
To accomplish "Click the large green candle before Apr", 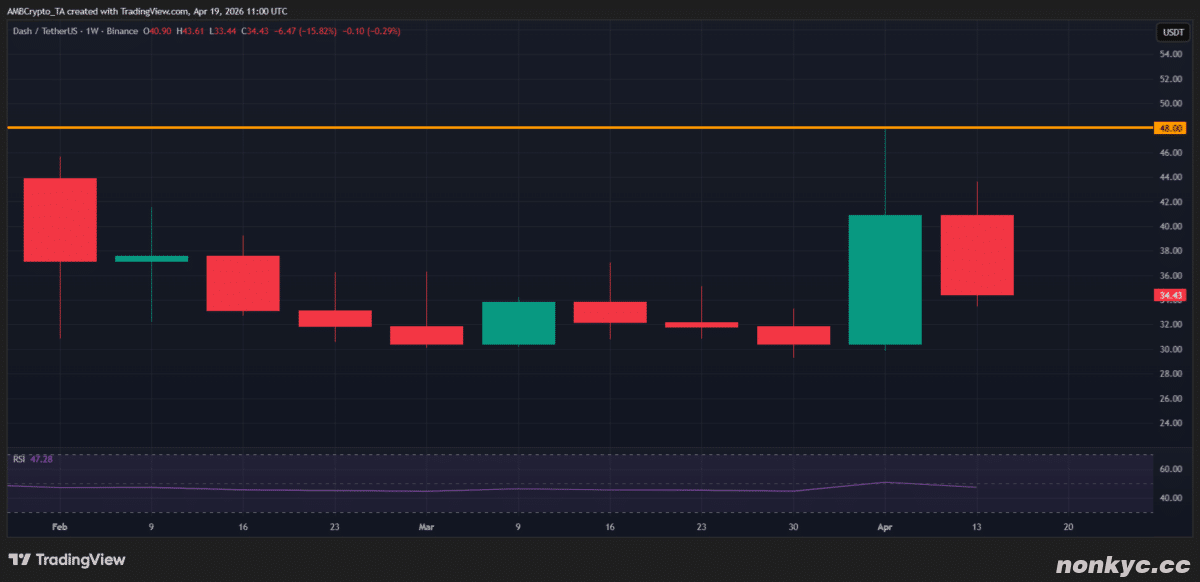I will coord(885,280).
